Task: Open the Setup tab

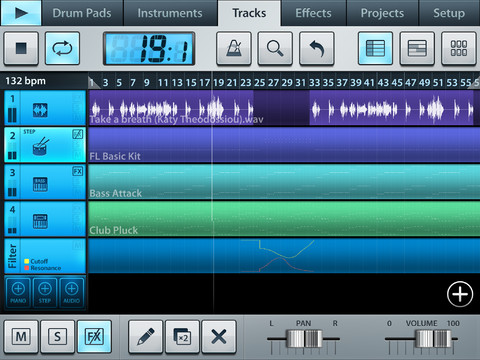Action: point(449,13)
